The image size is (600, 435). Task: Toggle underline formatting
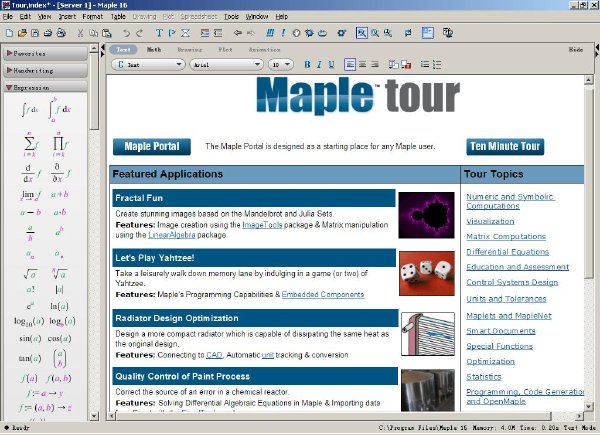pyautogui.click(x=331, y=65)
